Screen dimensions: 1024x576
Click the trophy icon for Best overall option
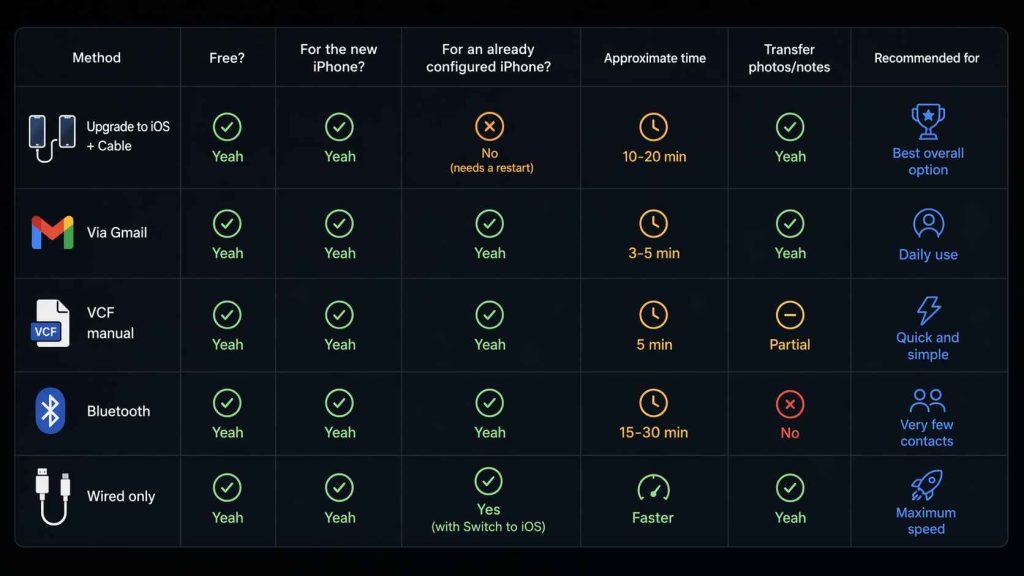click(928, 122)
